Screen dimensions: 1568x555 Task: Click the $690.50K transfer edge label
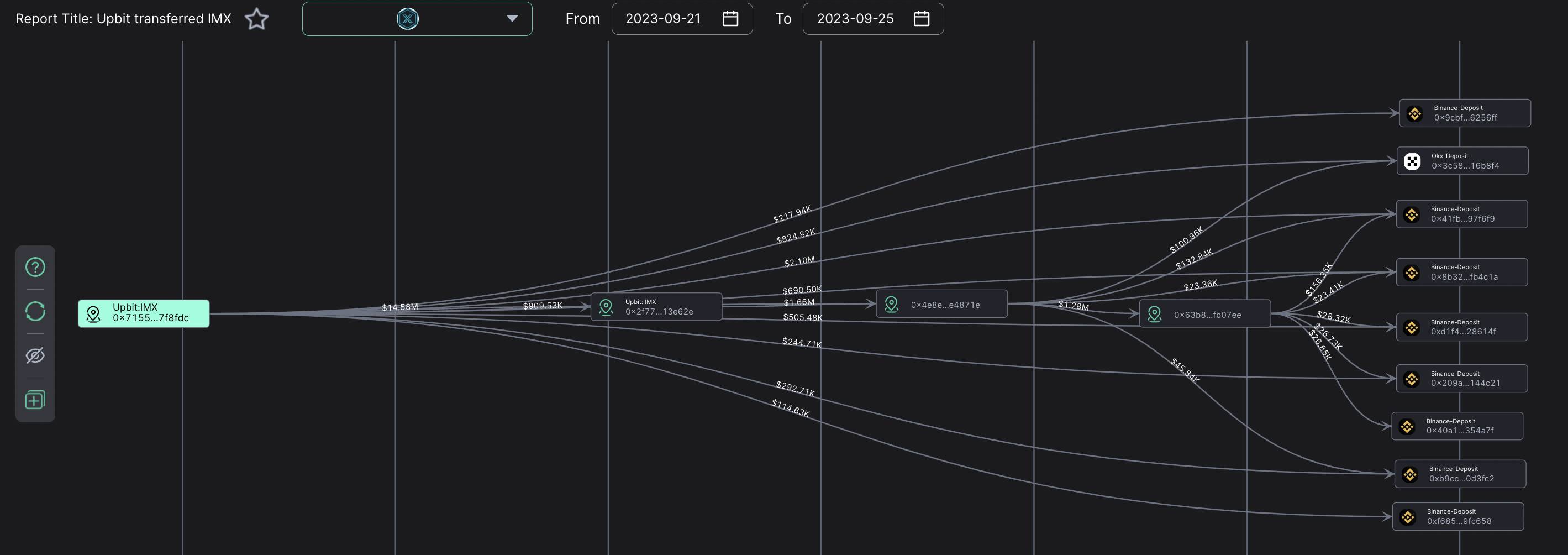[802, 289]
